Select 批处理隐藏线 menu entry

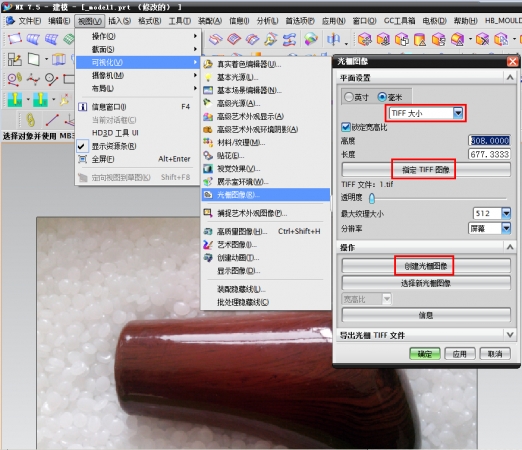(266, 302)
